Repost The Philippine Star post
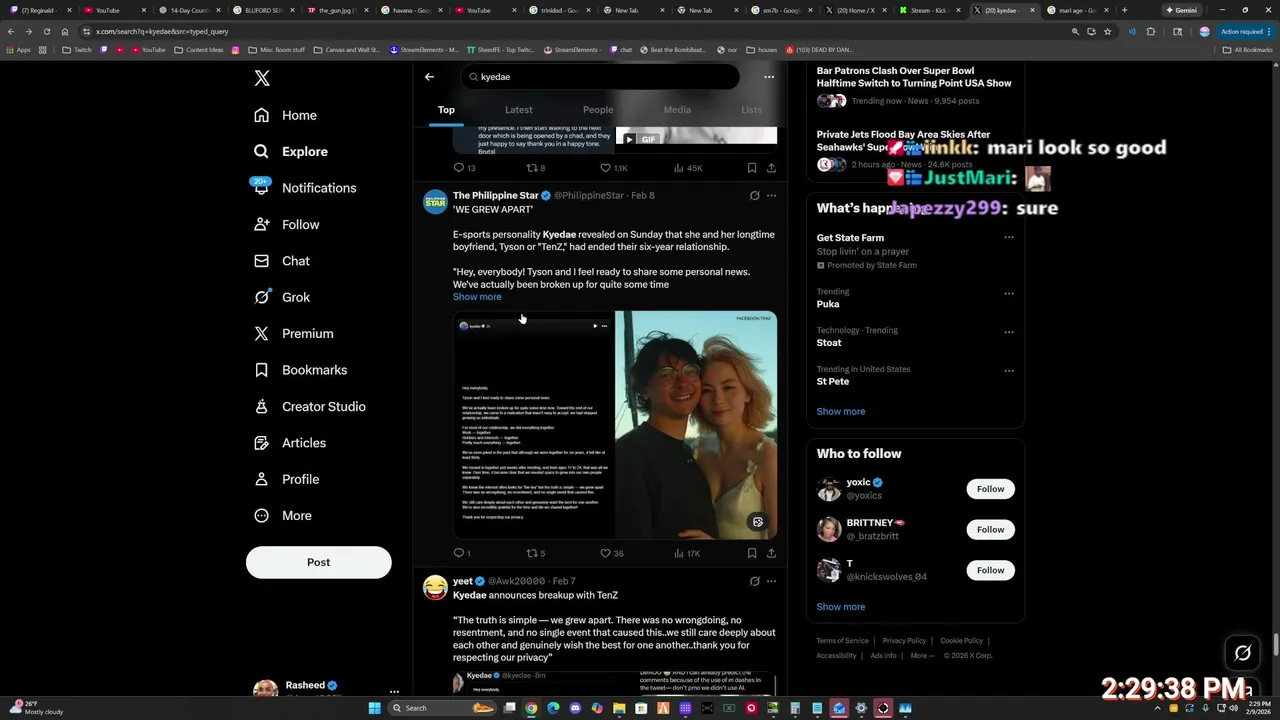 pos(536,553)
